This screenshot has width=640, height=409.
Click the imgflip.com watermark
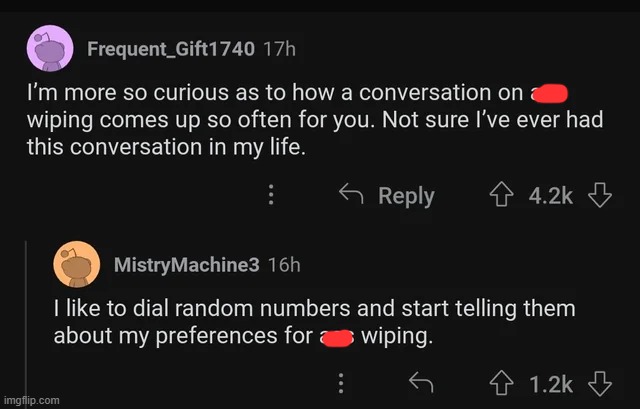31,400
